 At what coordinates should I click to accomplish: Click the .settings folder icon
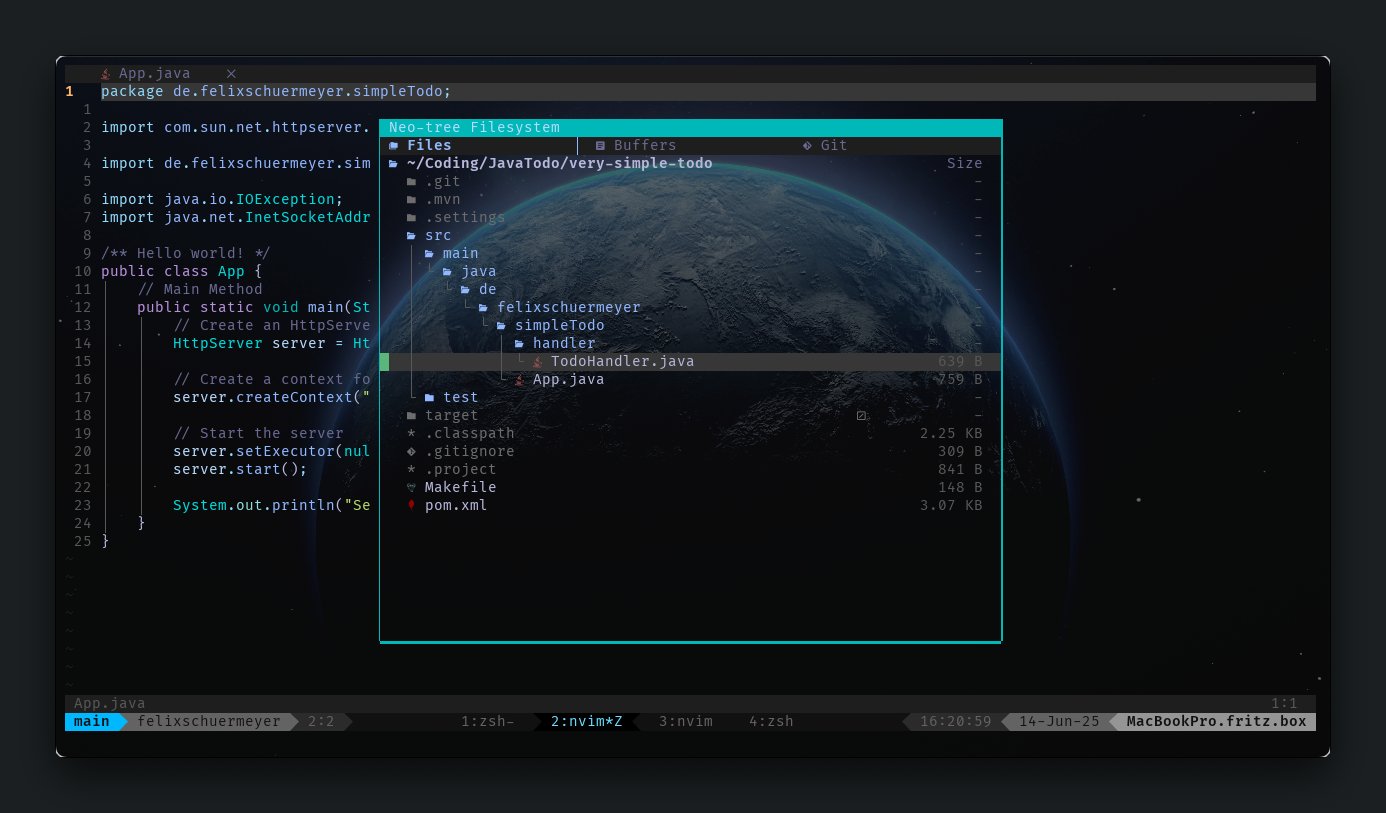click(x=411, y=217)
